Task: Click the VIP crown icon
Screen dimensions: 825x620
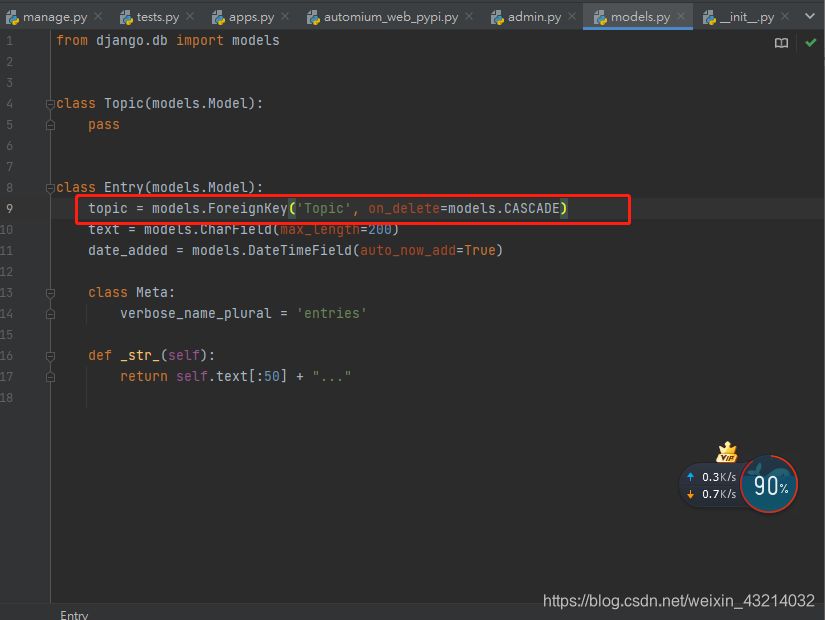Action: (x=727, y=452)
